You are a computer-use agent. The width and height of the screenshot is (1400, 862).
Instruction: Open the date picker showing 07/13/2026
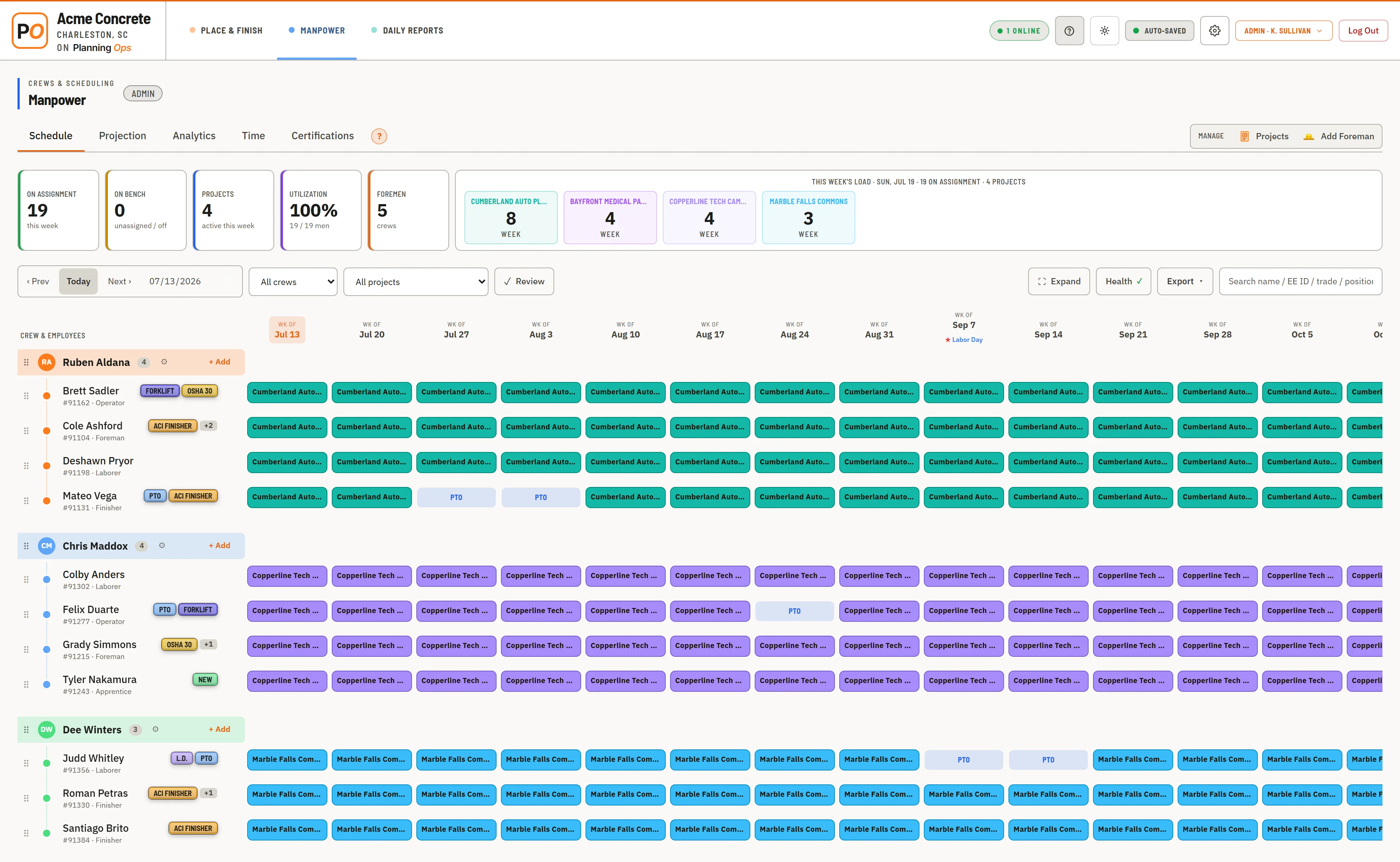(190, 282)
